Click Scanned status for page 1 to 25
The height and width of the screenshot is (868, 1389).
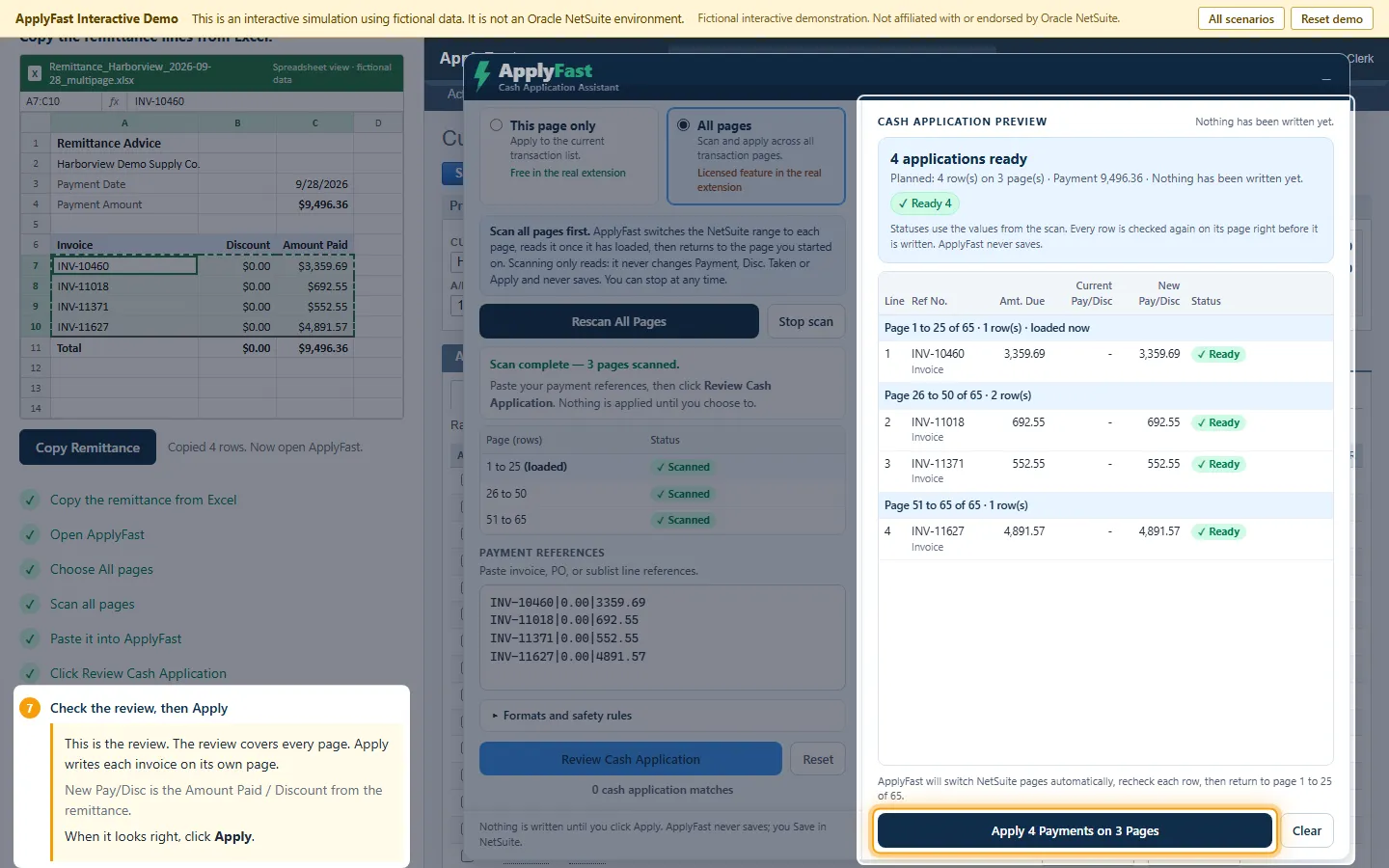coord(683,467)
